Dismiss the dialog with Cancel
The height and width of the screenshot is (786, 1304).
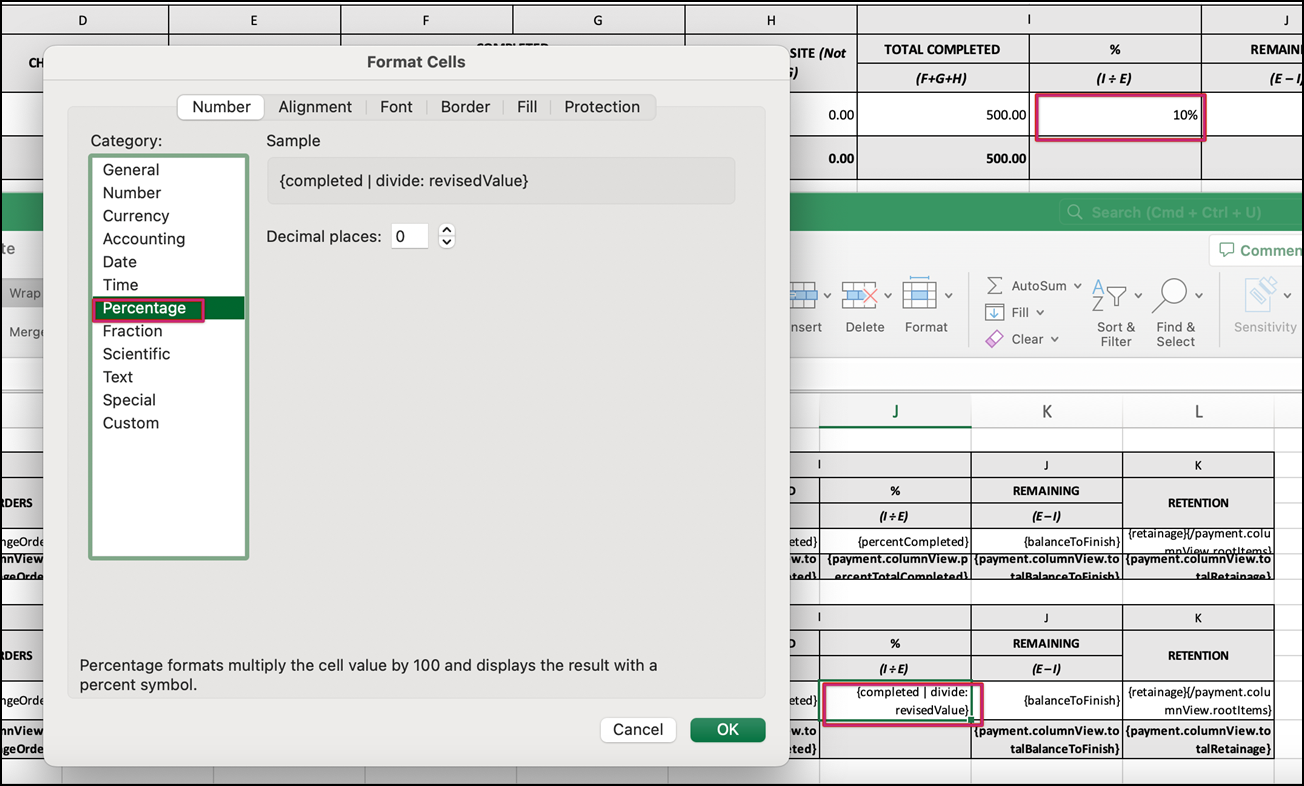pos(637,730)
